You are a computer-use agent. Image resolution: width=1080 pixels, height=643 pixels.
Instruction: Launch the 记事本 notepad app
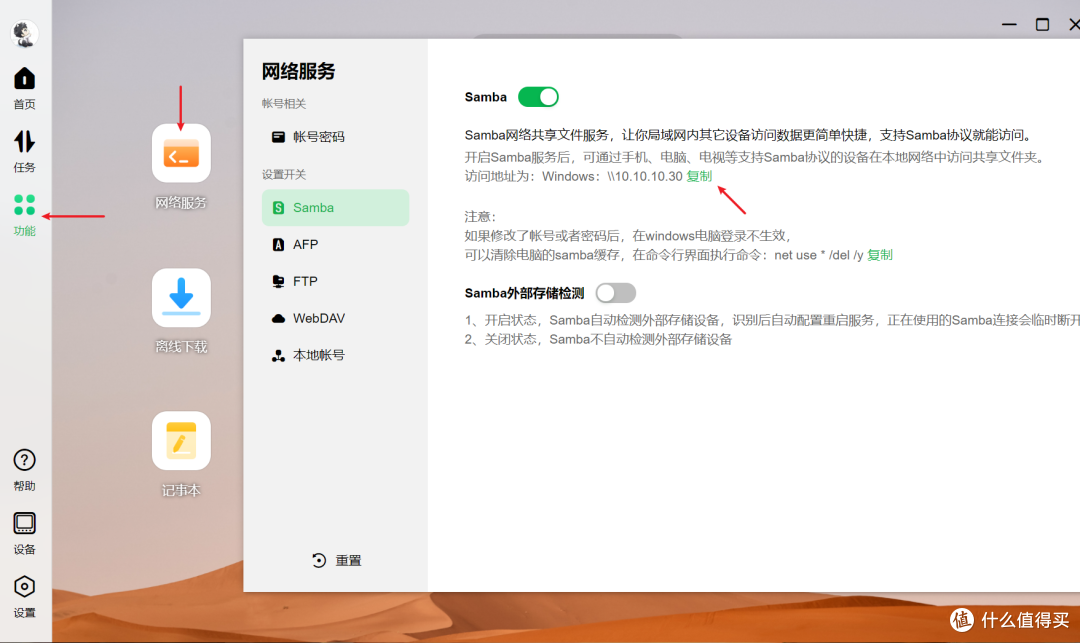(181, 441)
